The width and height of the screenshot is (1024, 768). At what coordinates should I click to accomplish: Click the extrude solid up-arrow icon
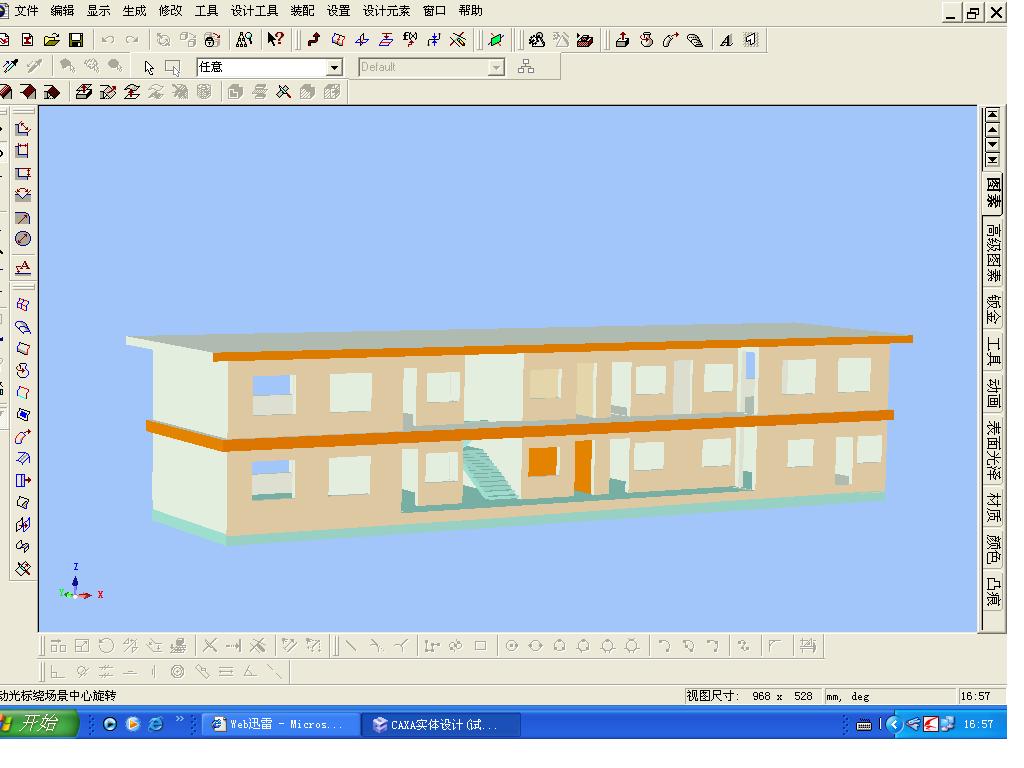(x=622, y=40)
